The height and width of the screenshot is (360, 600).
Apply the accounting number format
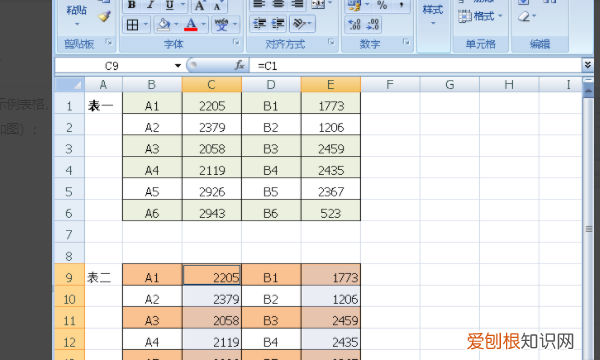click(x=354, y=5)
